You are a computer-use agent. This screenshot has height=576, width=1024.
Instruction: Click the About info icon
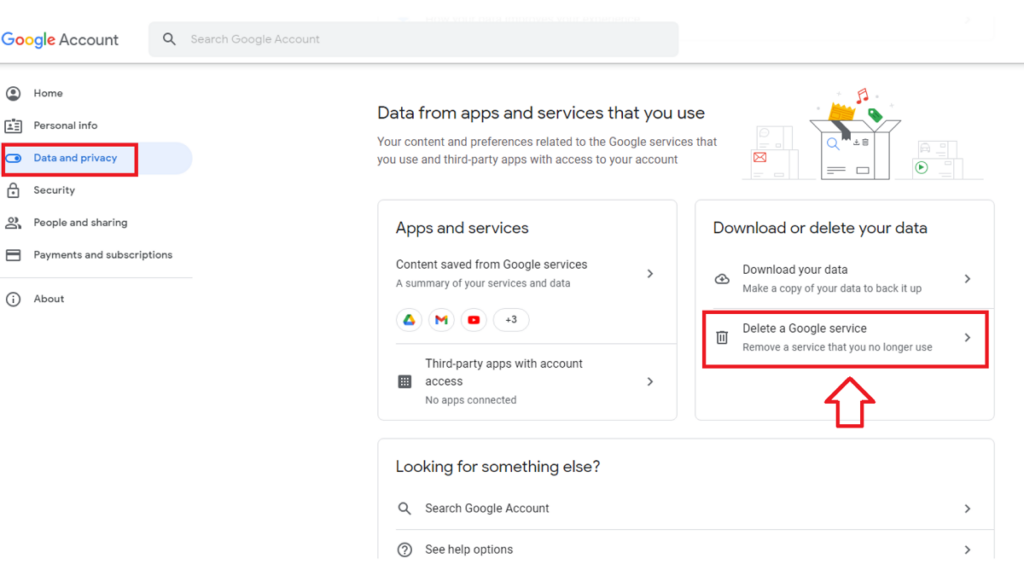[13, 299]
